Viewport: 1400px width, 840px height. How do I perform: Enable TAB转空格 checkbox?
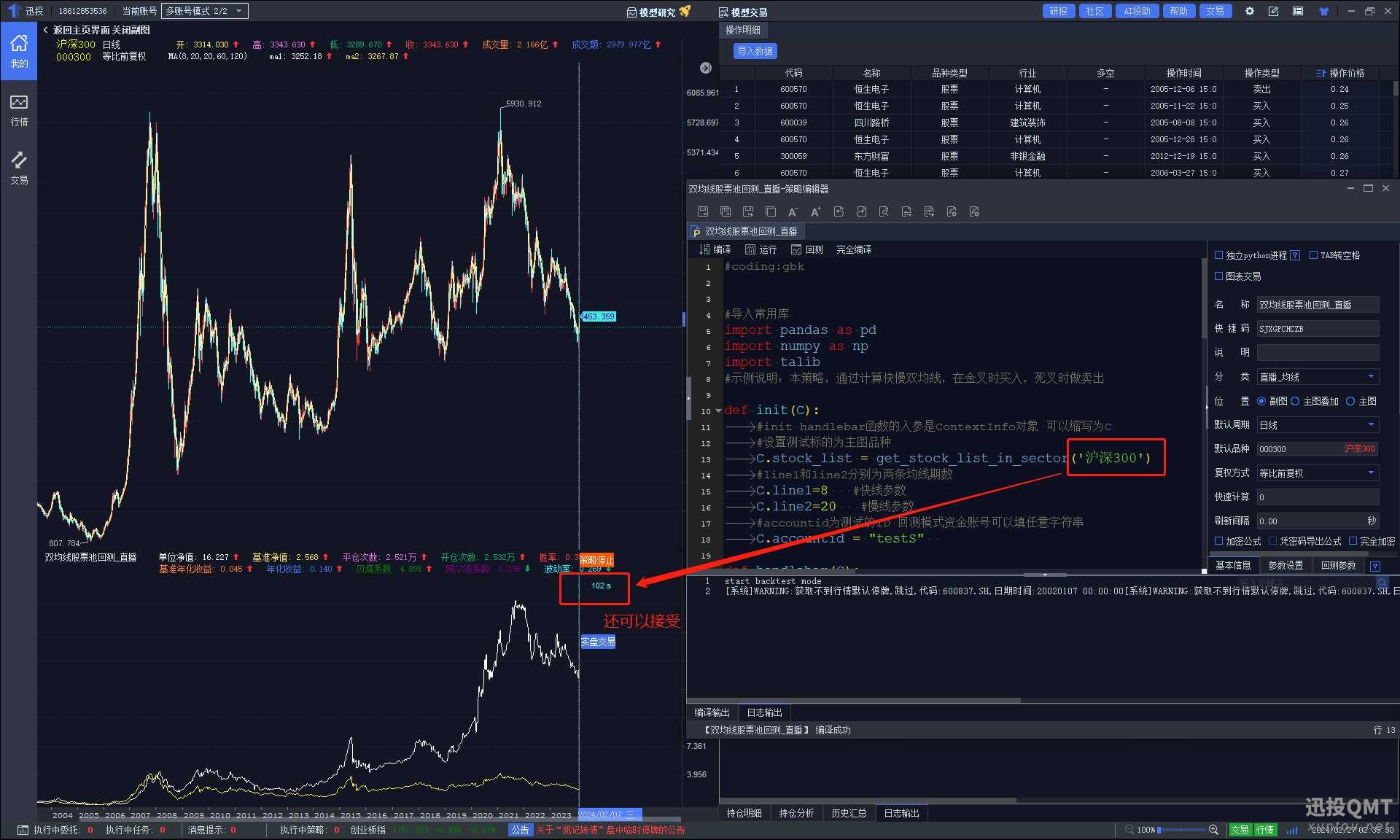[1313, 255]
